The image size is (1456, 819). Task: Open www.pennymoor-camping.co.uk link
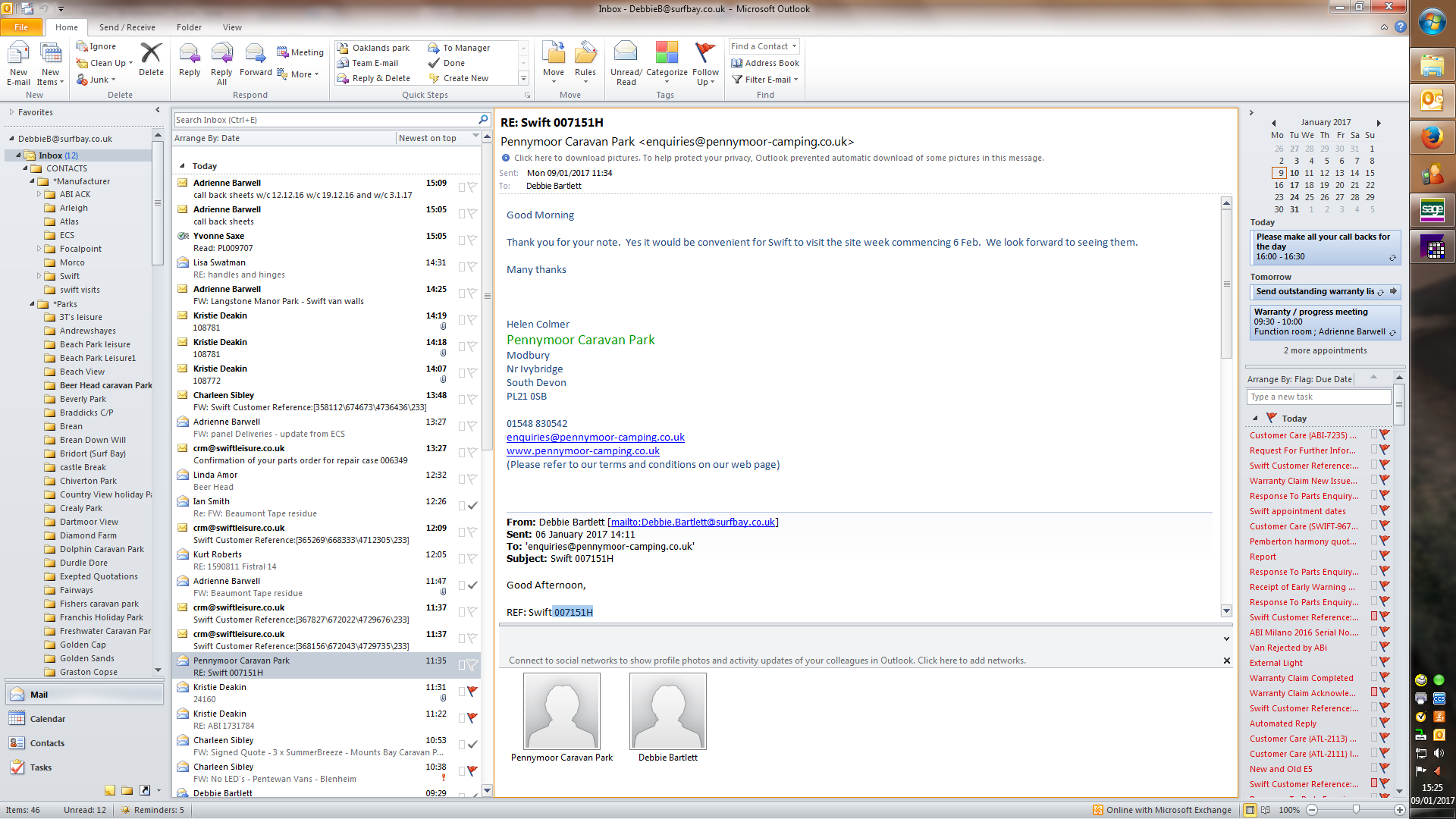[582, 450]
